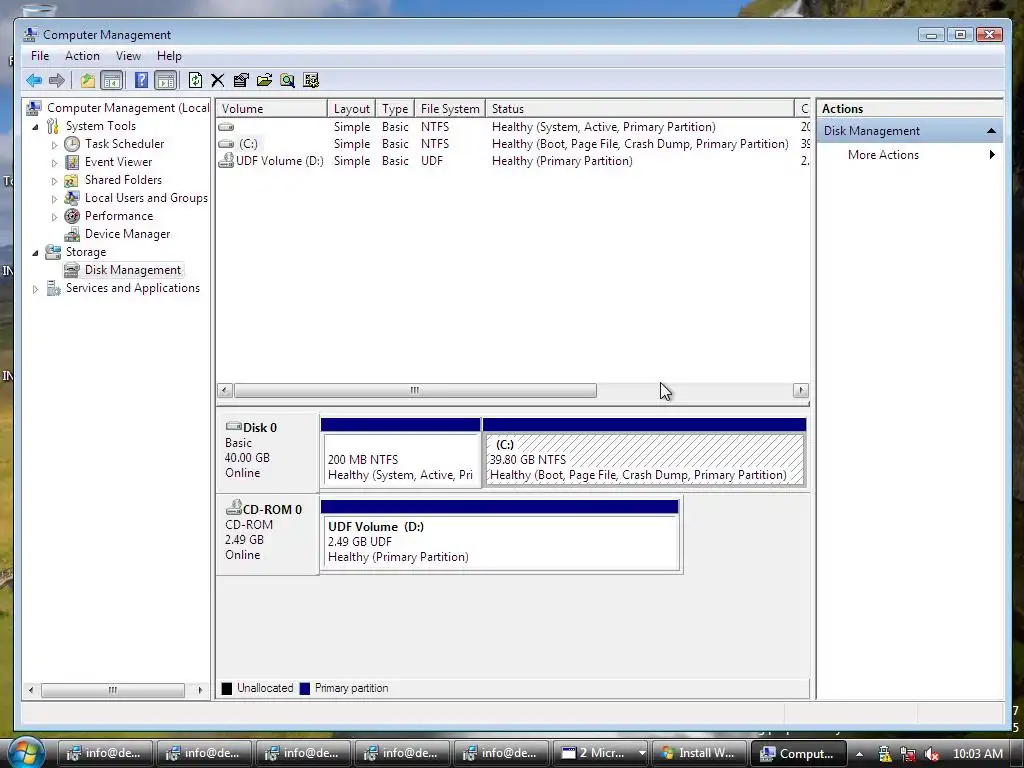Toggle Show/Hide Action Pane button
1024x768 pixels.
pyautogui.click(x=166, y=80)
